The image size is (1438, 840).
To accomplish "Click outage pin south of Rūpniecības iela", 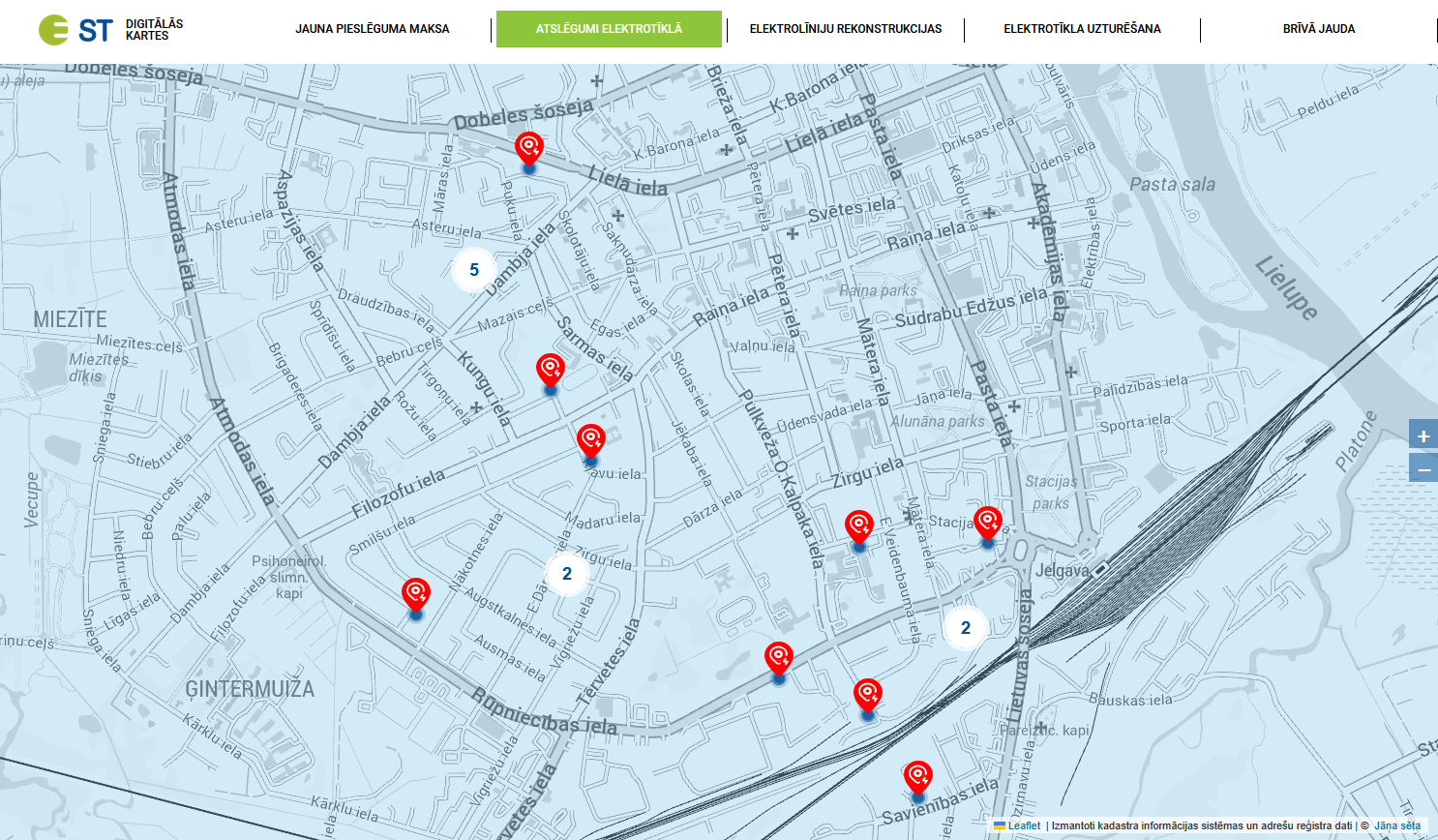I will point(867,697).
